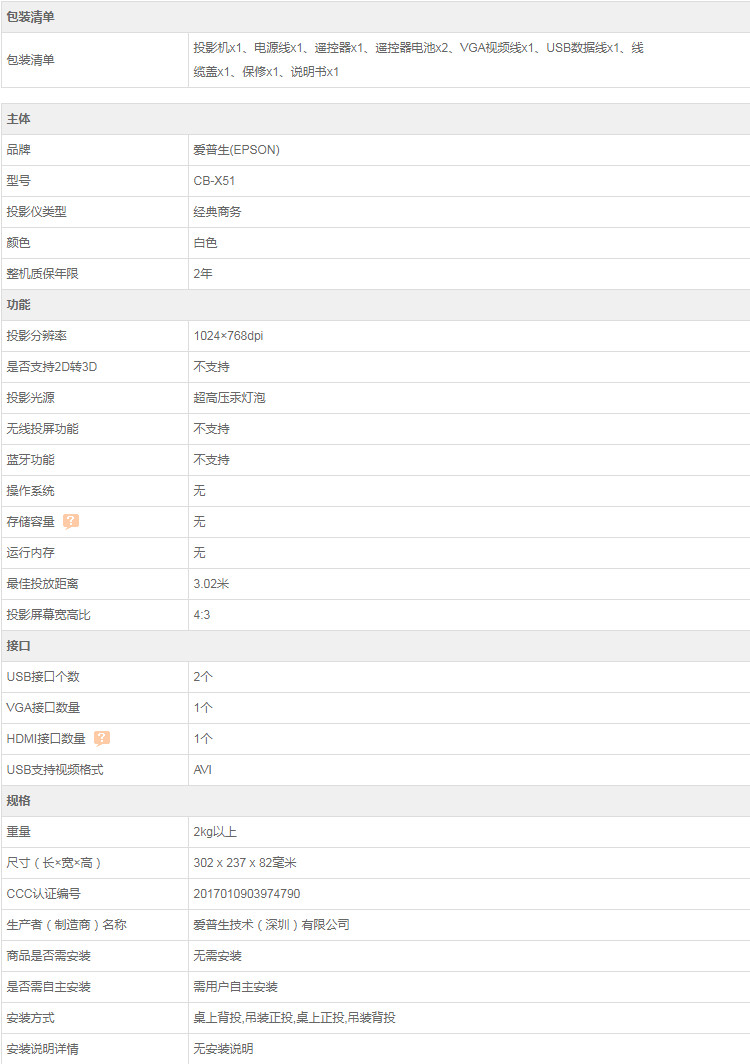
Task: Click the 投影屏幕宽高比 row label
Action: (x=48, y=615)
